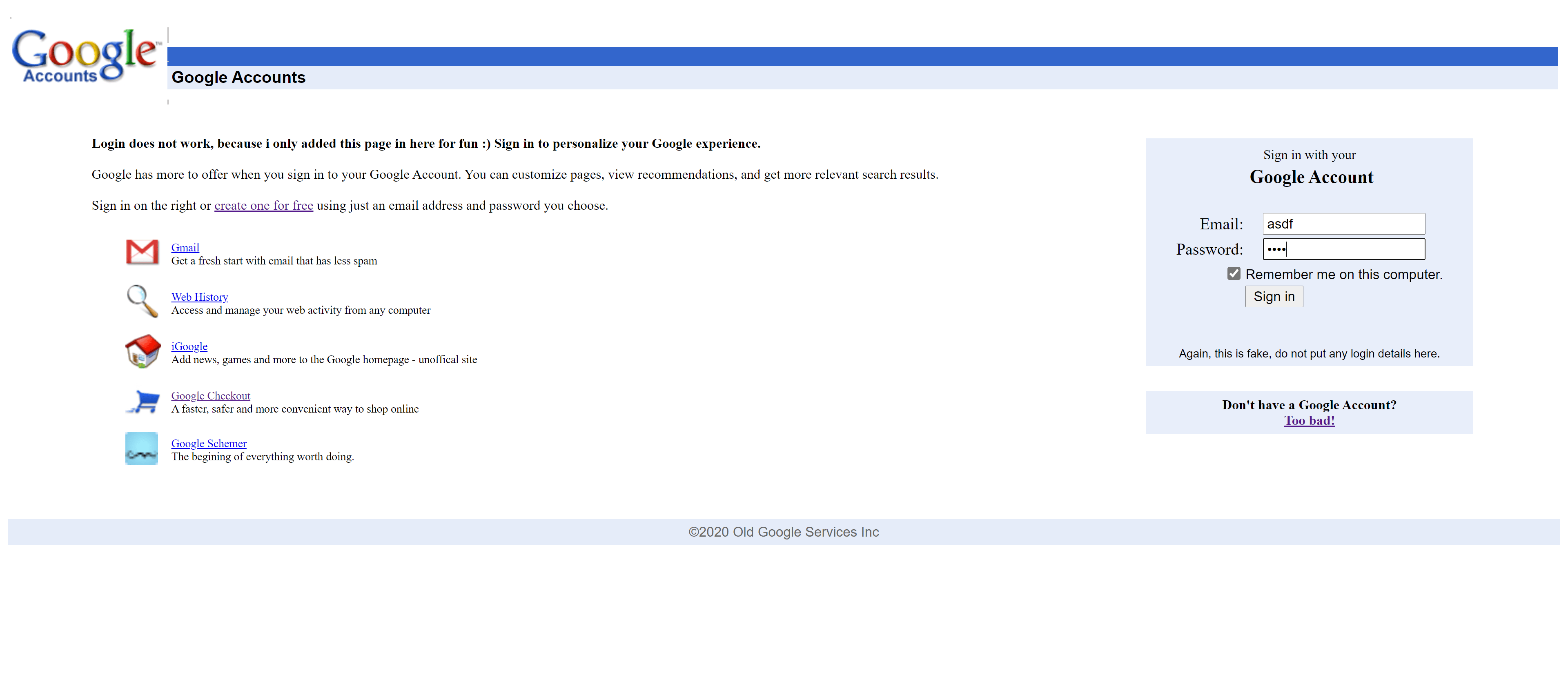
Task: Click 'A faster, safer and more convenient' description
Action: tap(294, 409)
